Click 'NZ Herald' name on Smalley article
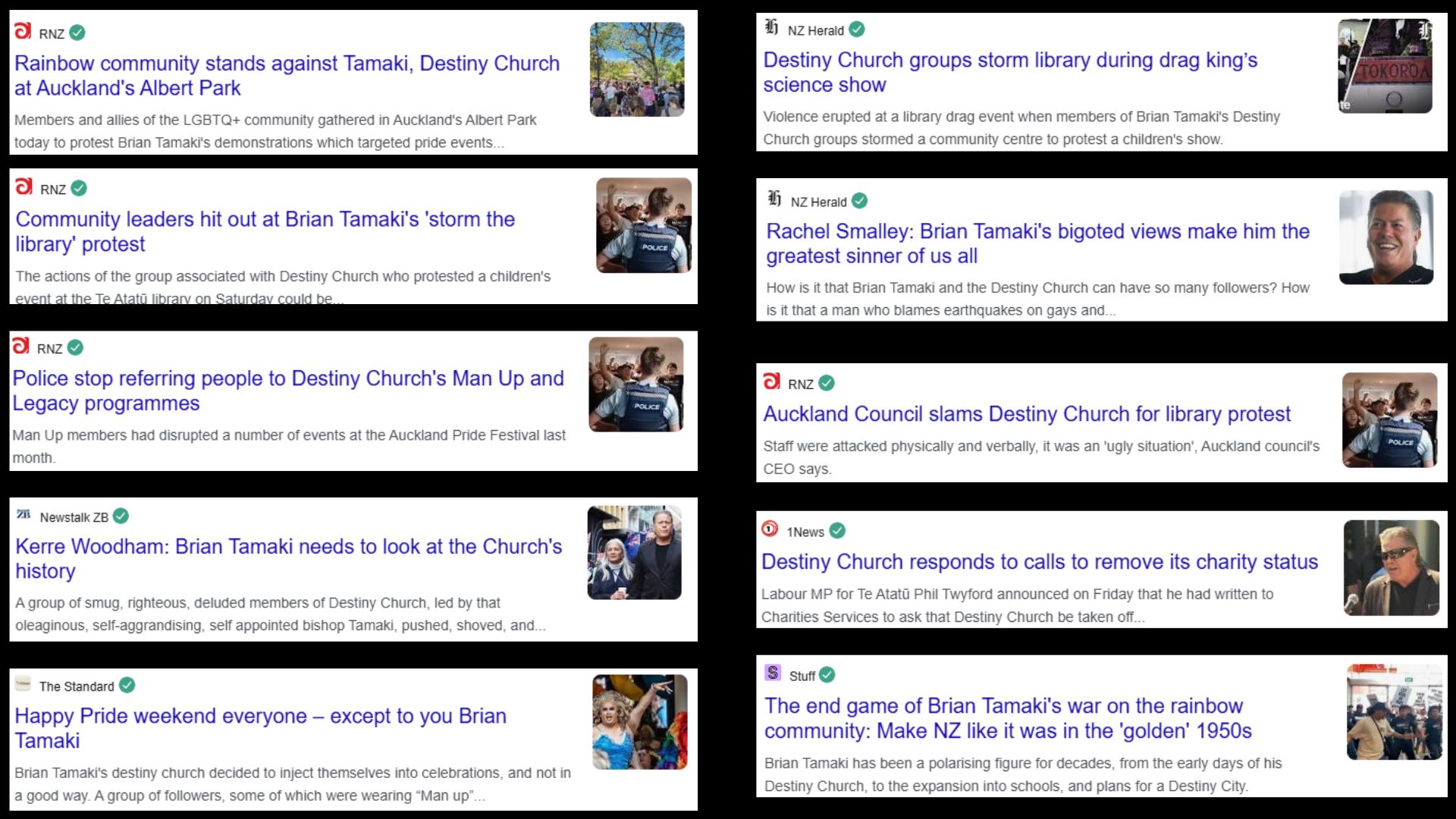This screenshot has height=819, width=1456. coord(818,202)
